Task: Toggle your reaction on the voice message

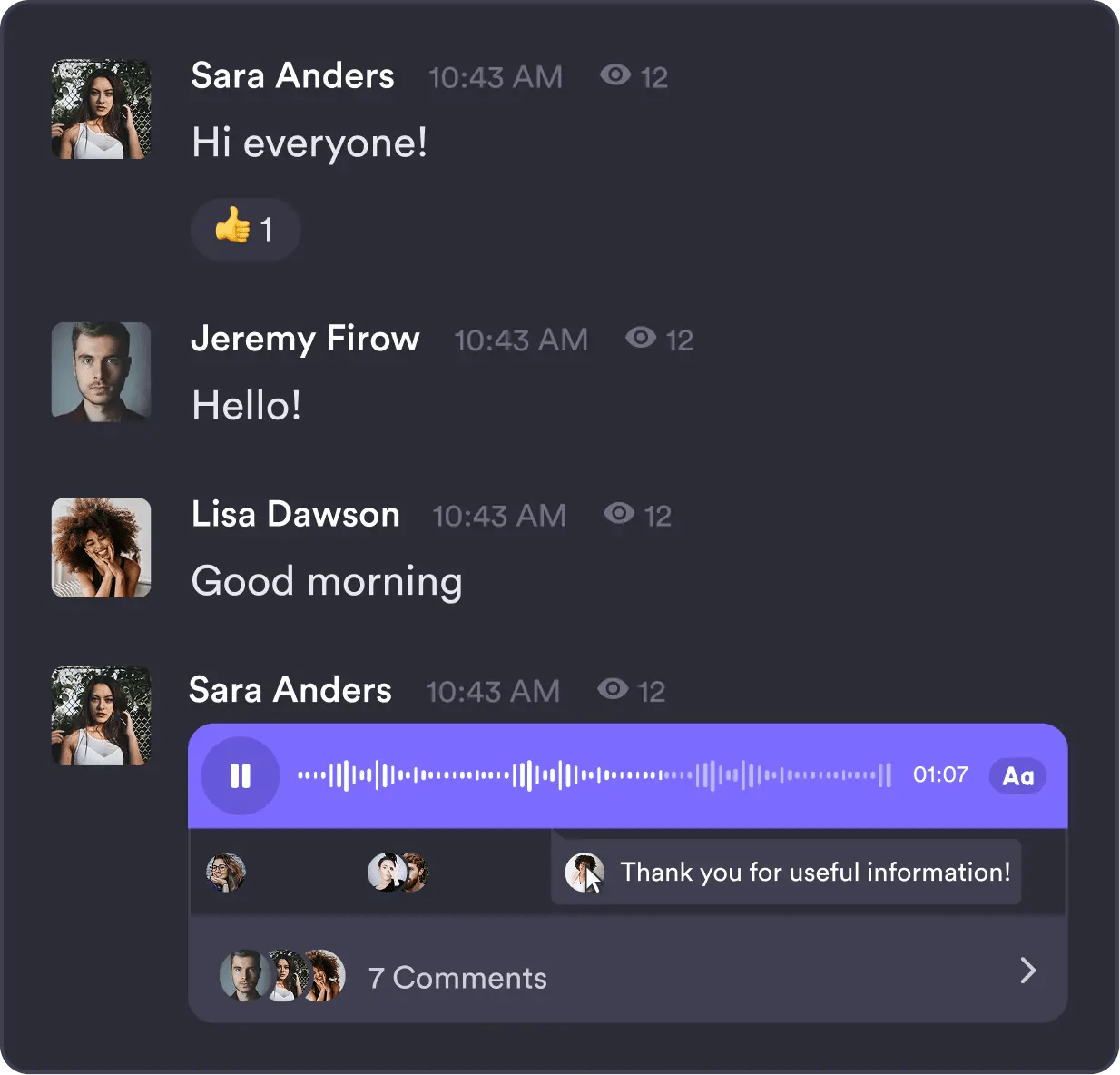Action: tap(227, 872)
